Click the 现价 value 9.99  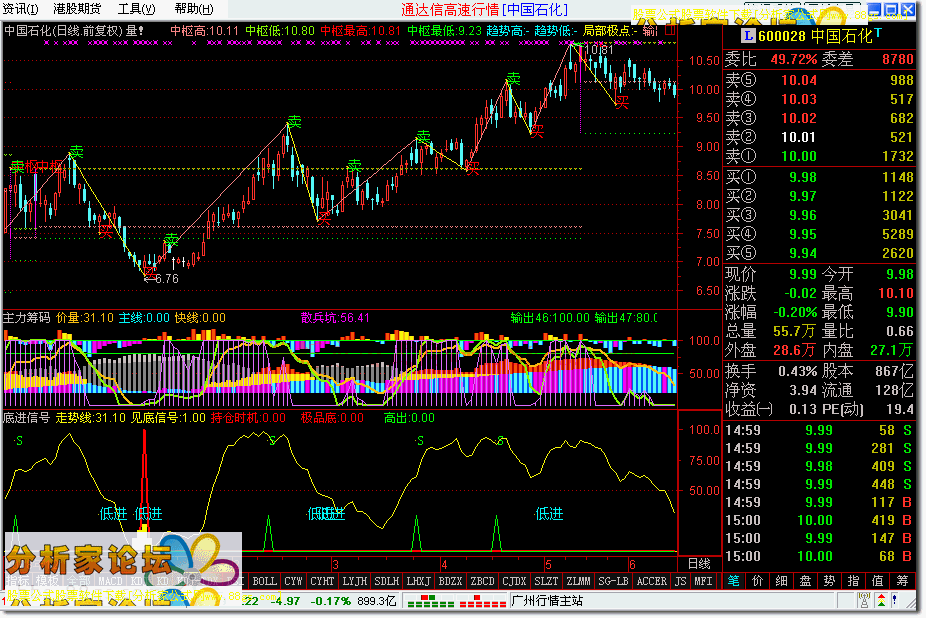pos(803,274)
